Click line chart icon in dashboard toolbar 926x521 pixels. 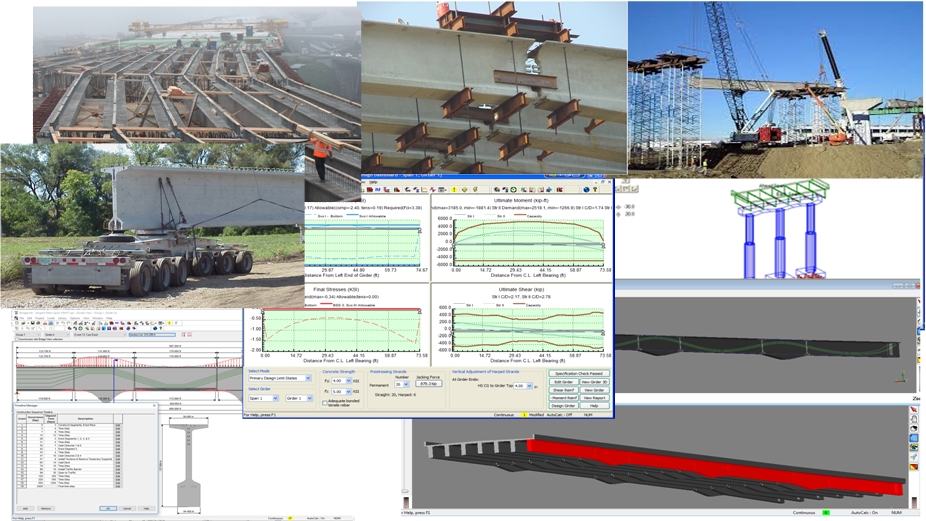click(424, 190)
